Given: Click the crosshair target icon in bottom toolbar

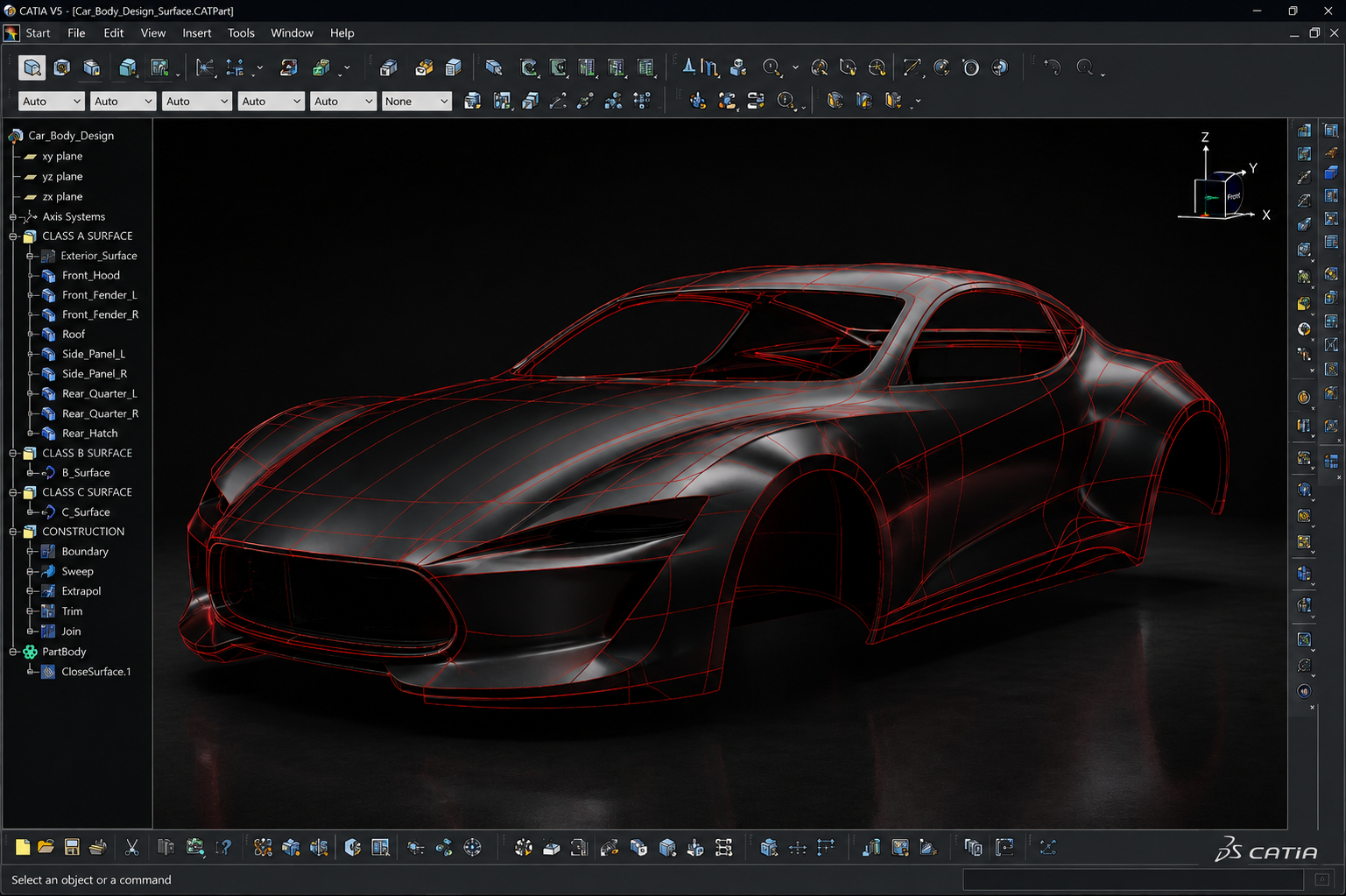Looking at the screenshot, I should [472, 847].
